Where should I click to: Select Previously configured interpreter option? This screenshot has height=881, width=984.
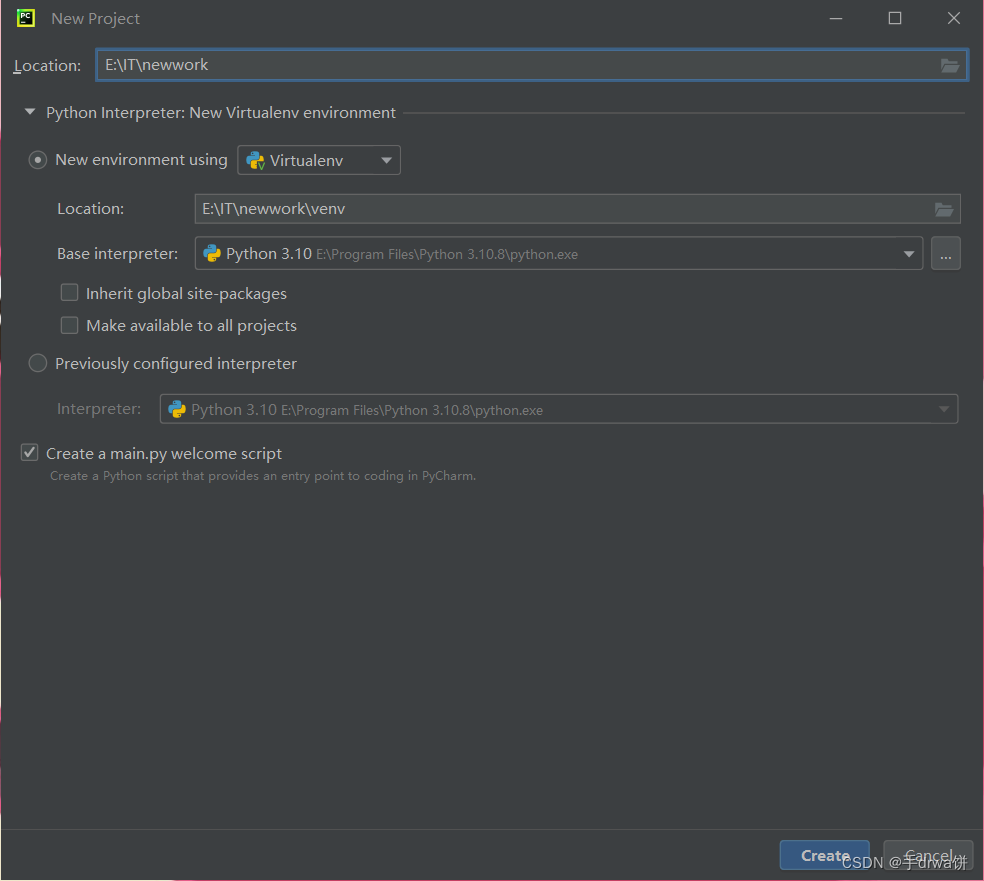tap(37, 363)
